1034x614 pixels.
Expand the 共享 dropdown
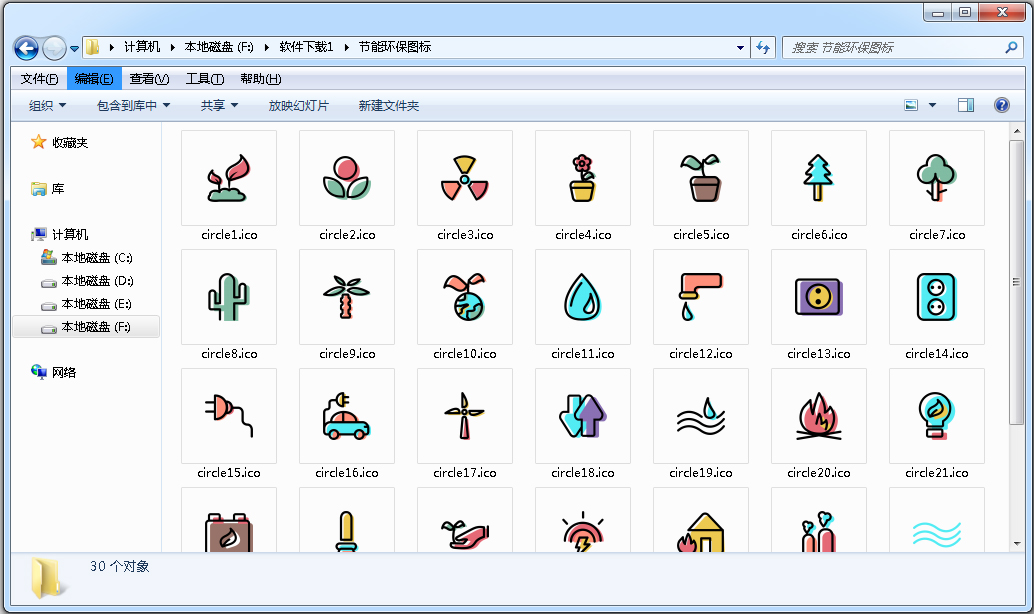[218, 104]
